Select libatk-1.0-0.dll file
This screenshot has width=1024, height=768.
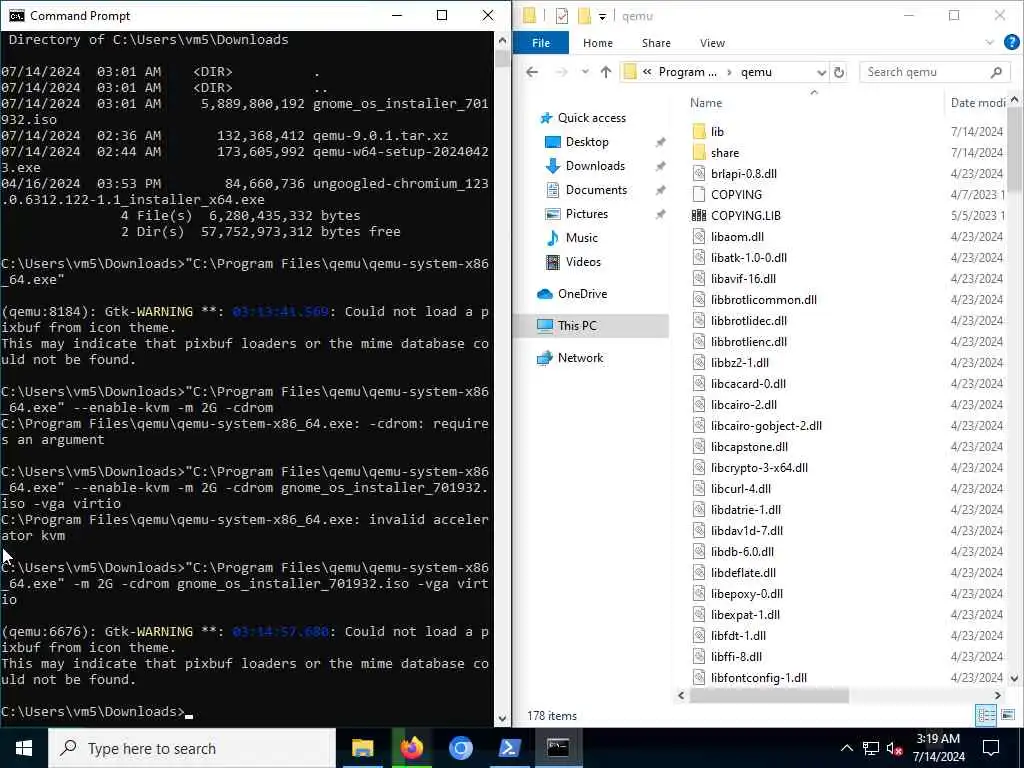coord(748,257)
